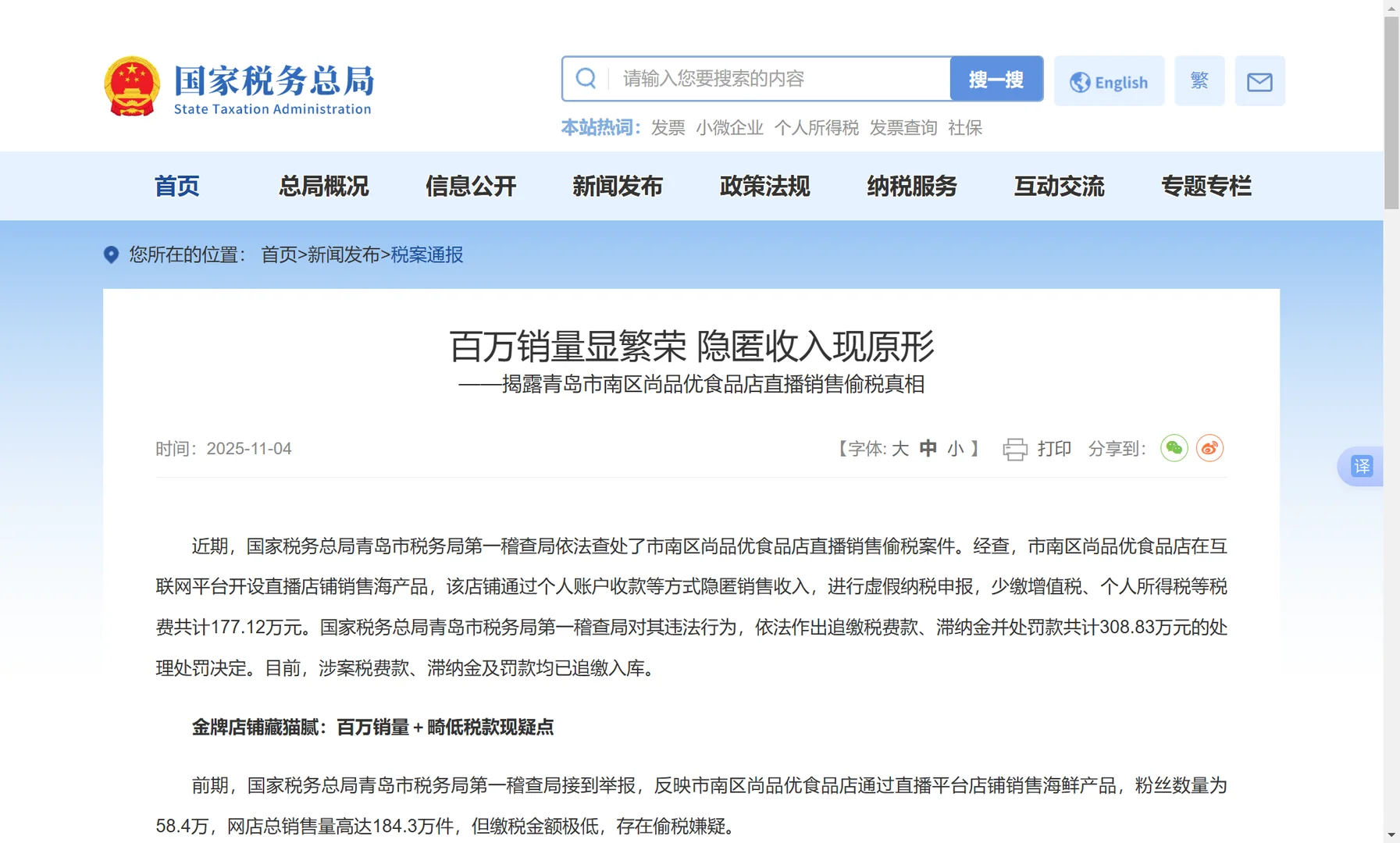Screen dimensions: 1400x843
Task: Expand the 纳税服务 navigation menu
Action: (912, 187)
